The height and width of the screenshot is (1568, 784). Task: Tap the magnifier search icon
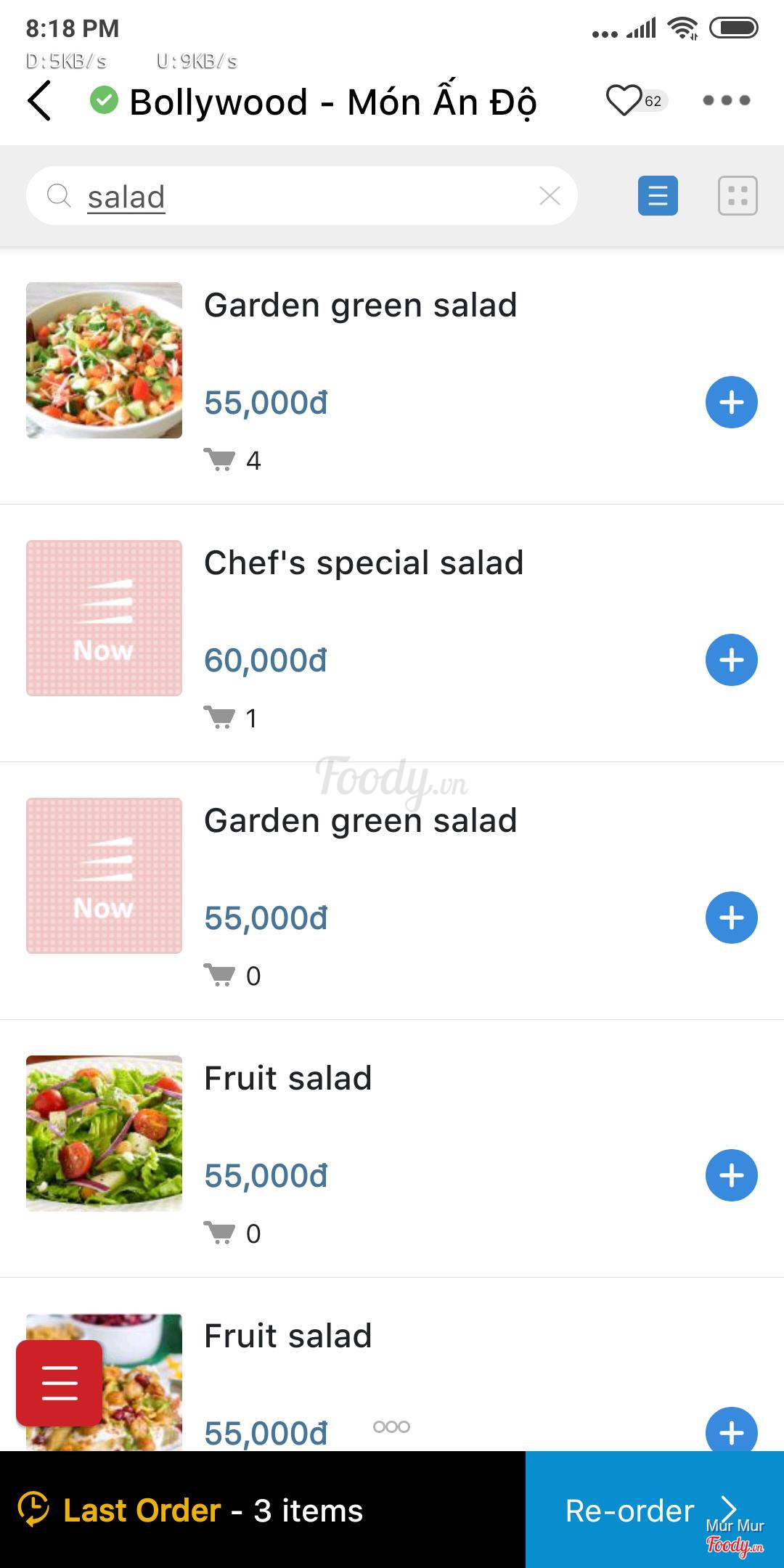(59, 195)
